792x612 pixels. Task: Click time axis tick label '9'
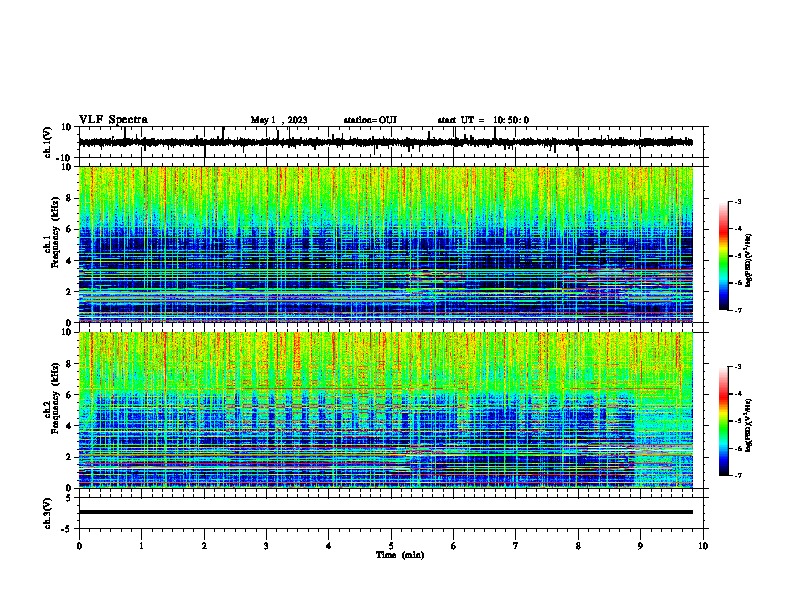[640, 546]
